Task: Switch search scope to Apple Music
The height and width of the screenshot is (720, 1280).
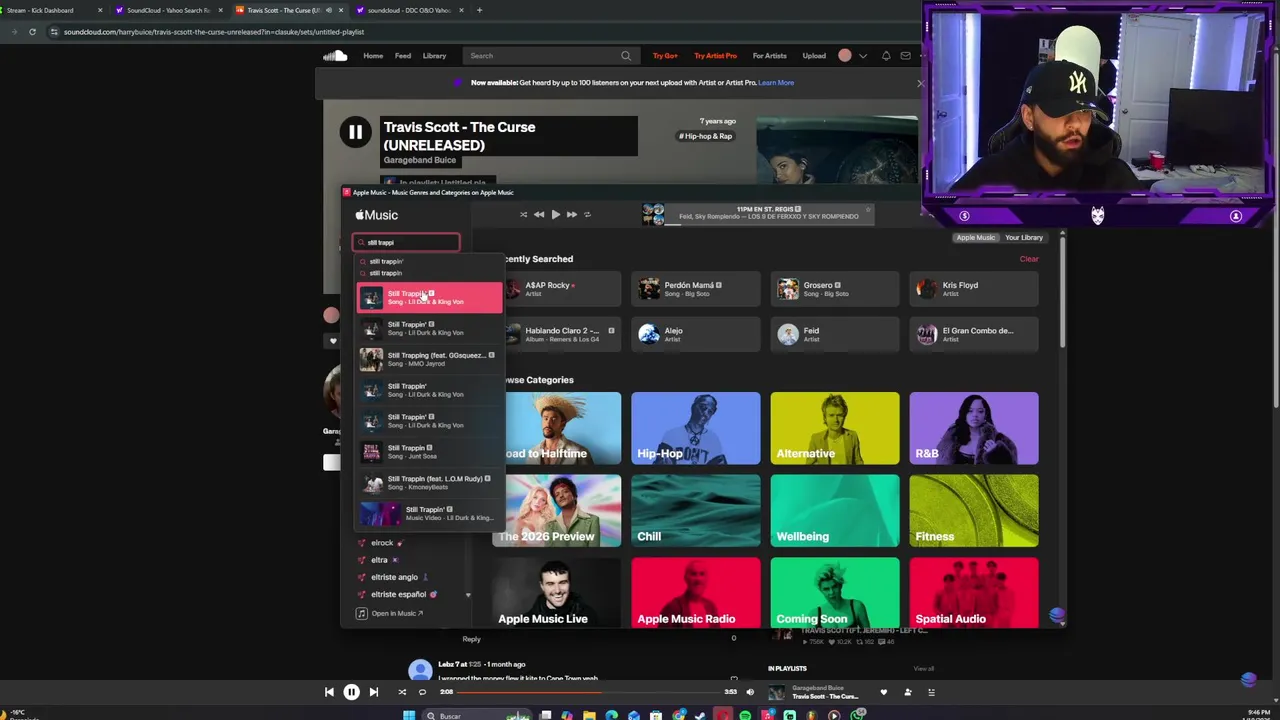Action: click(975, 238)
